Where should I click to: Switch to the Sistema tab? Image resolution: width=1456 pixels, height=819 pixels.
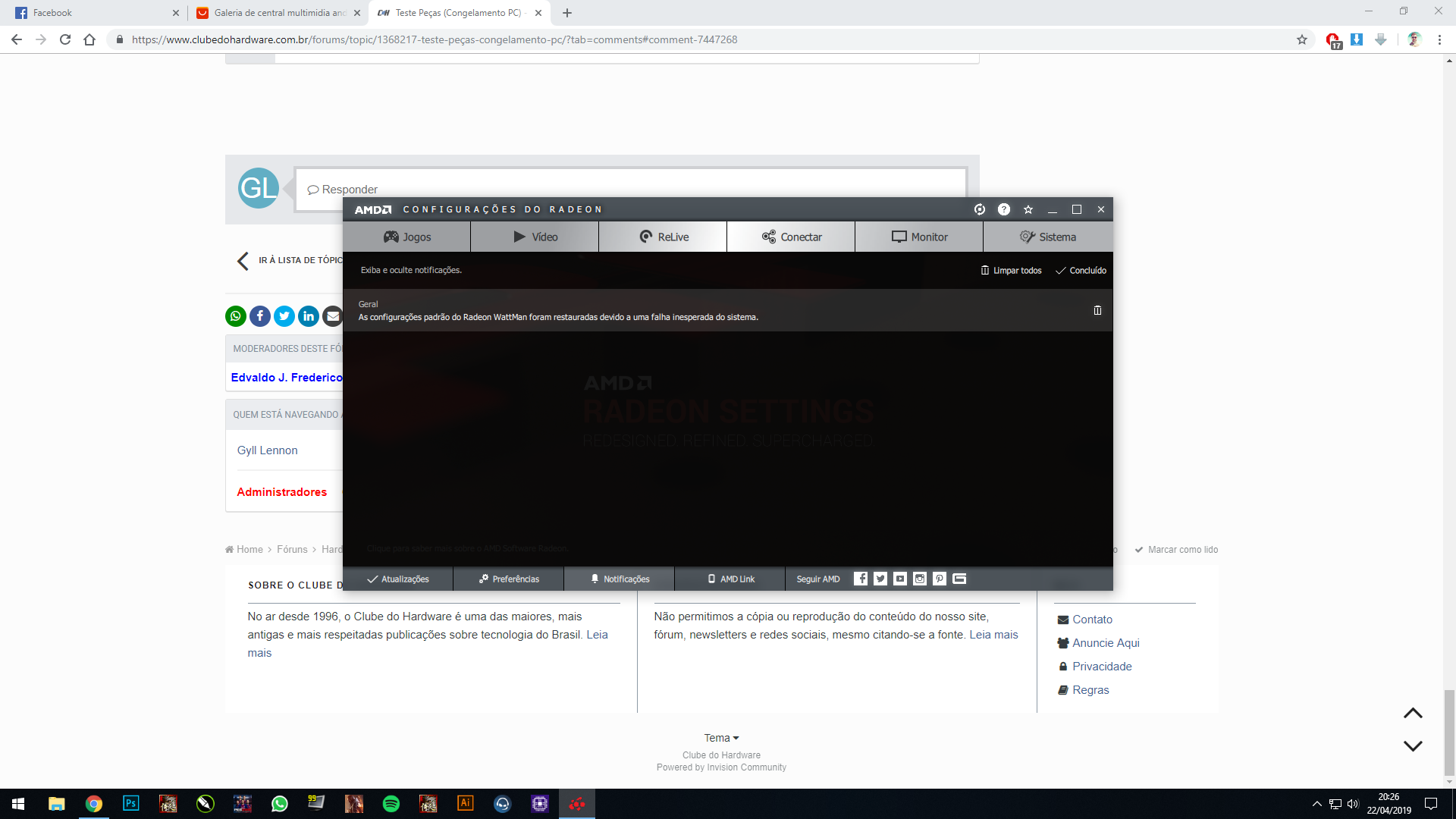point(1048,237)
